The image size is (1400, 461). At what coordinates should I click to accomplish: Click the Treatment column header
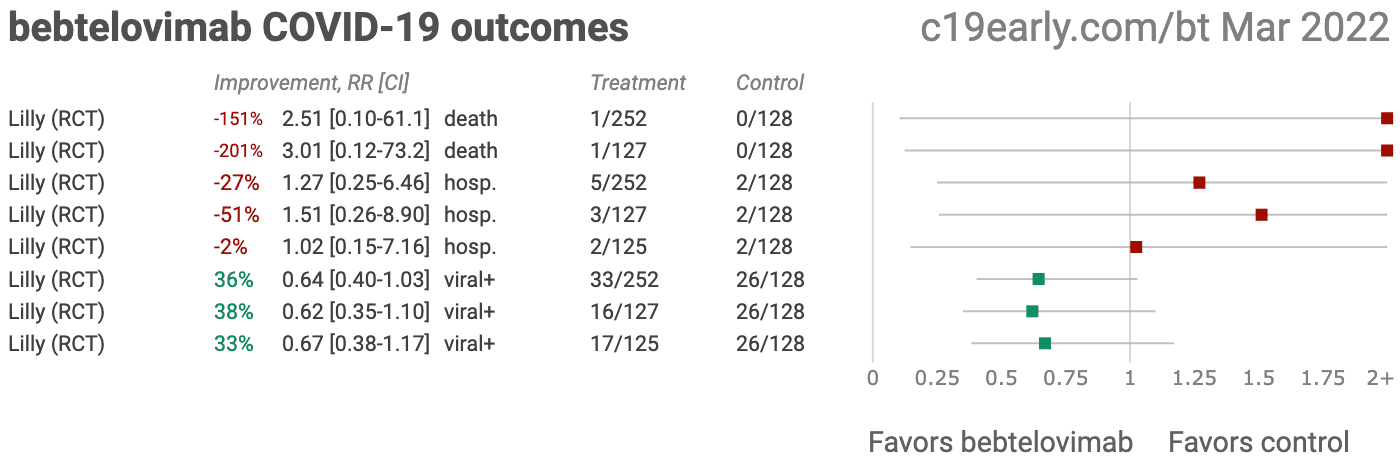[638, 83]
